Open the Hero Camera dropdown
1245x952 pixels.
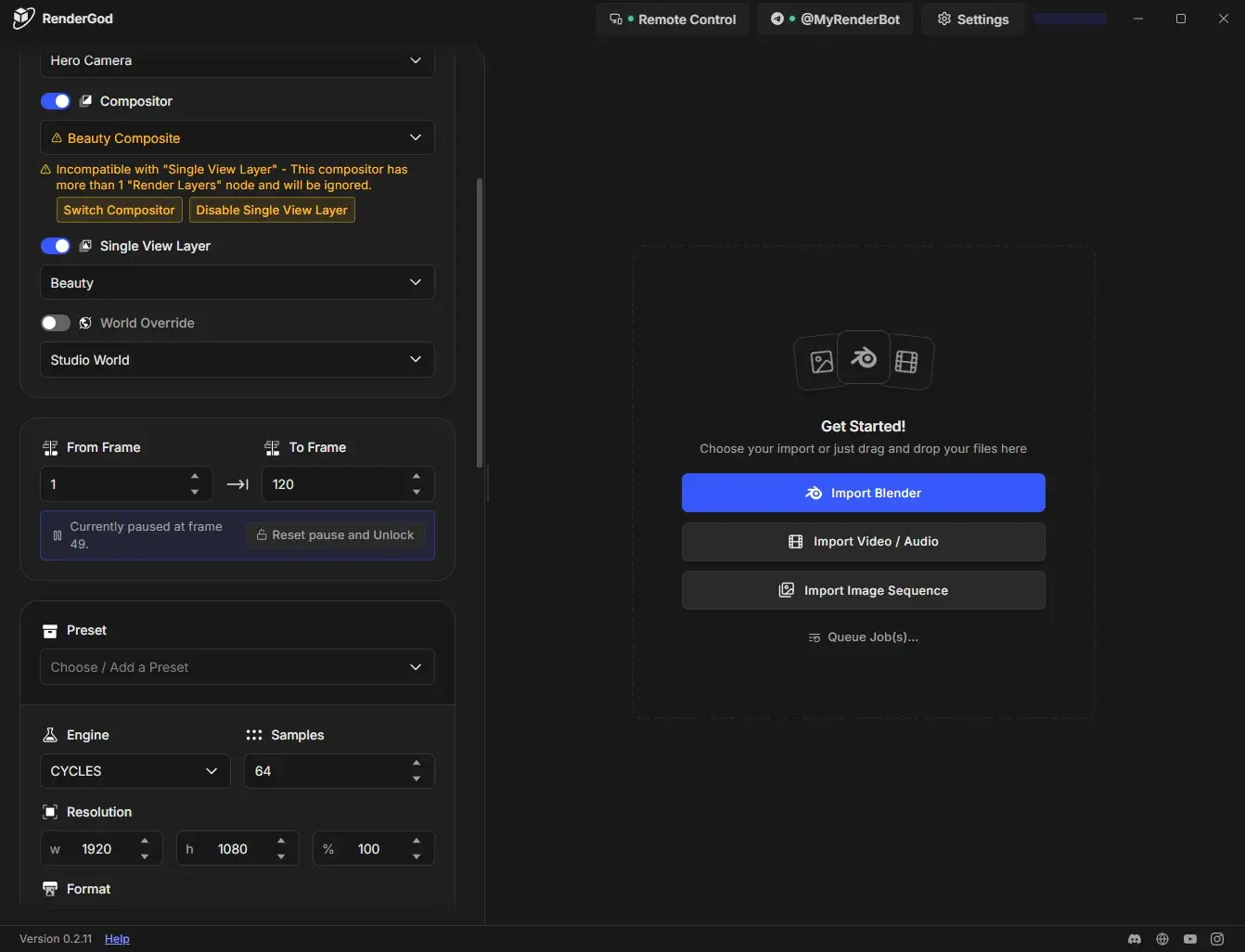(x=237, y=60)
